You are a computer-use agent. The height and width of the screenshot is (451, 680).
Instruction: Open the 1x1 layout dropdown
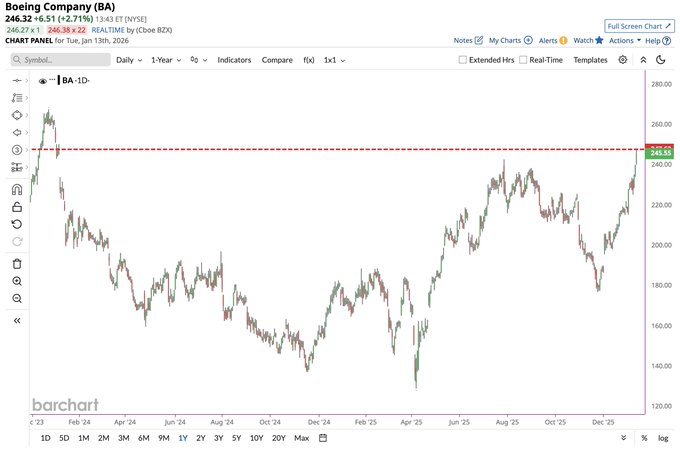point(334,60)
